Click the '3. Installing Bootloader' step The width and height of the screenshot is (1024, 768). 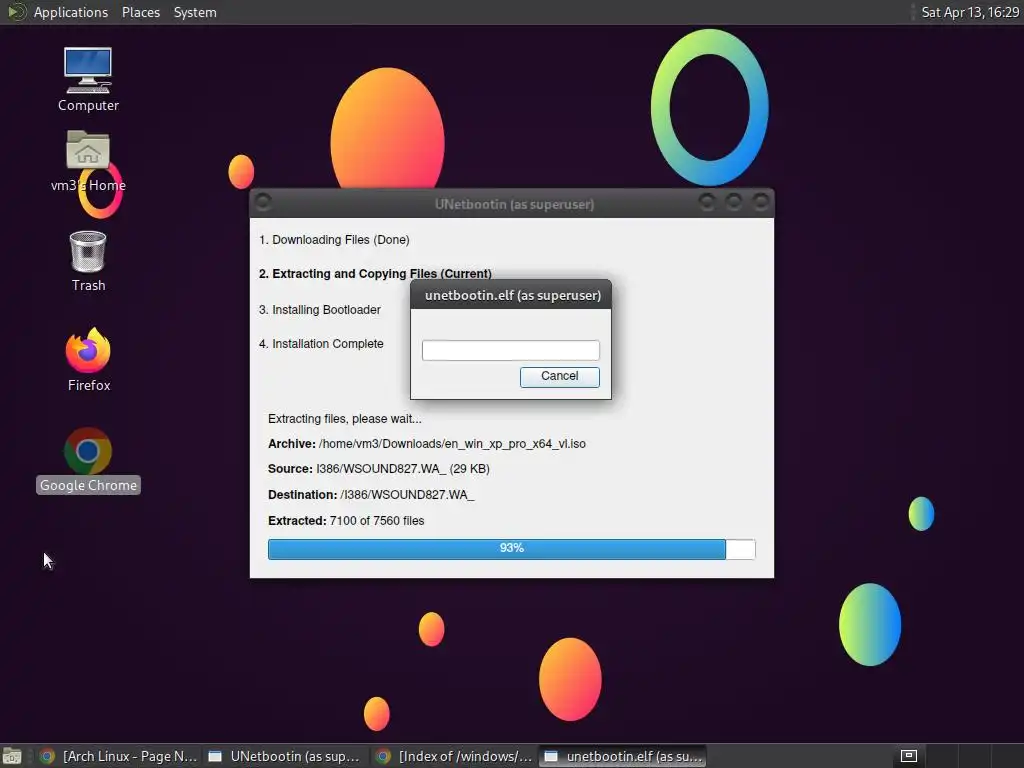(x=319, y=310)
